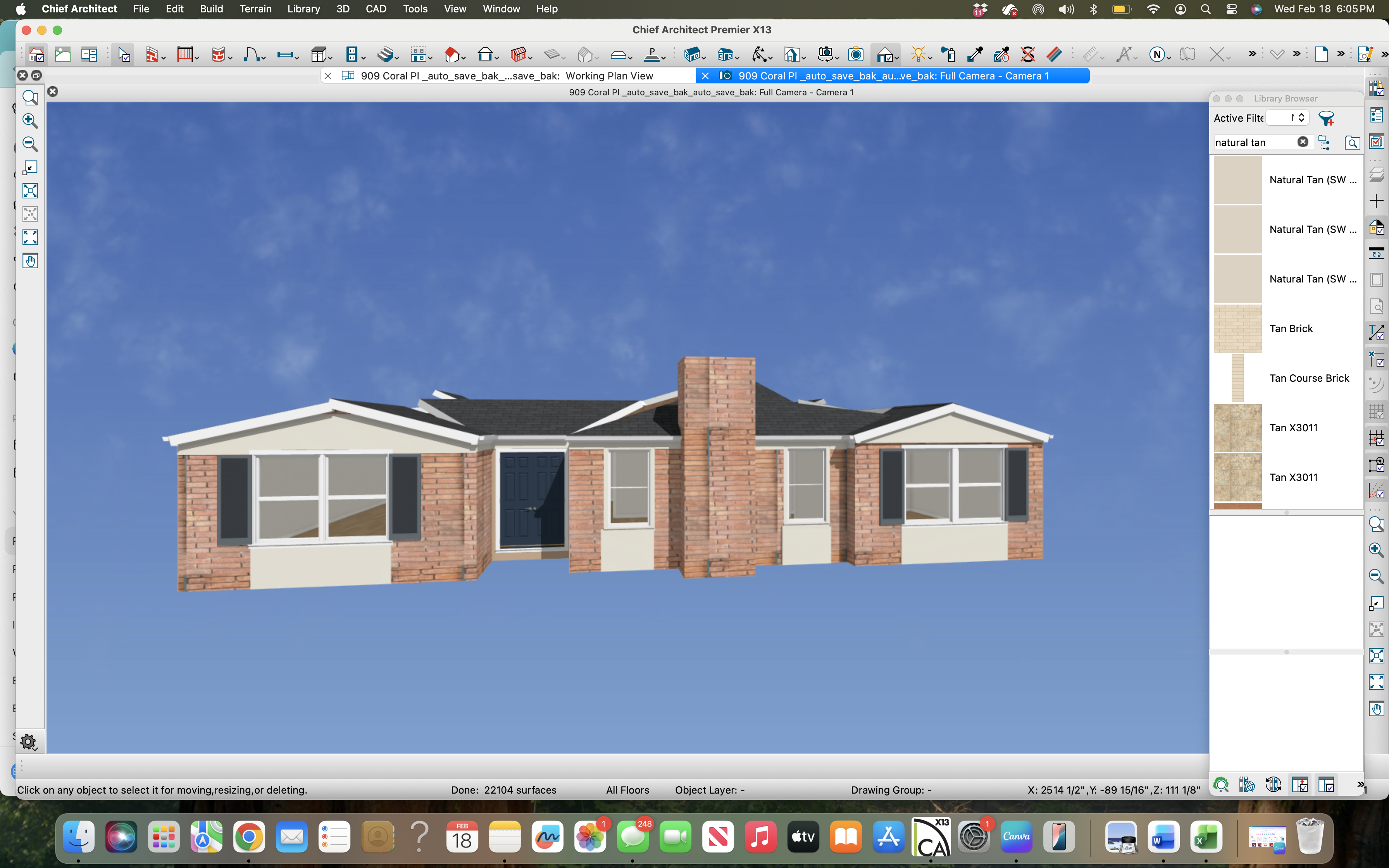
Task: Select the Material Eyedropper tool
Action: coord(974,55)
